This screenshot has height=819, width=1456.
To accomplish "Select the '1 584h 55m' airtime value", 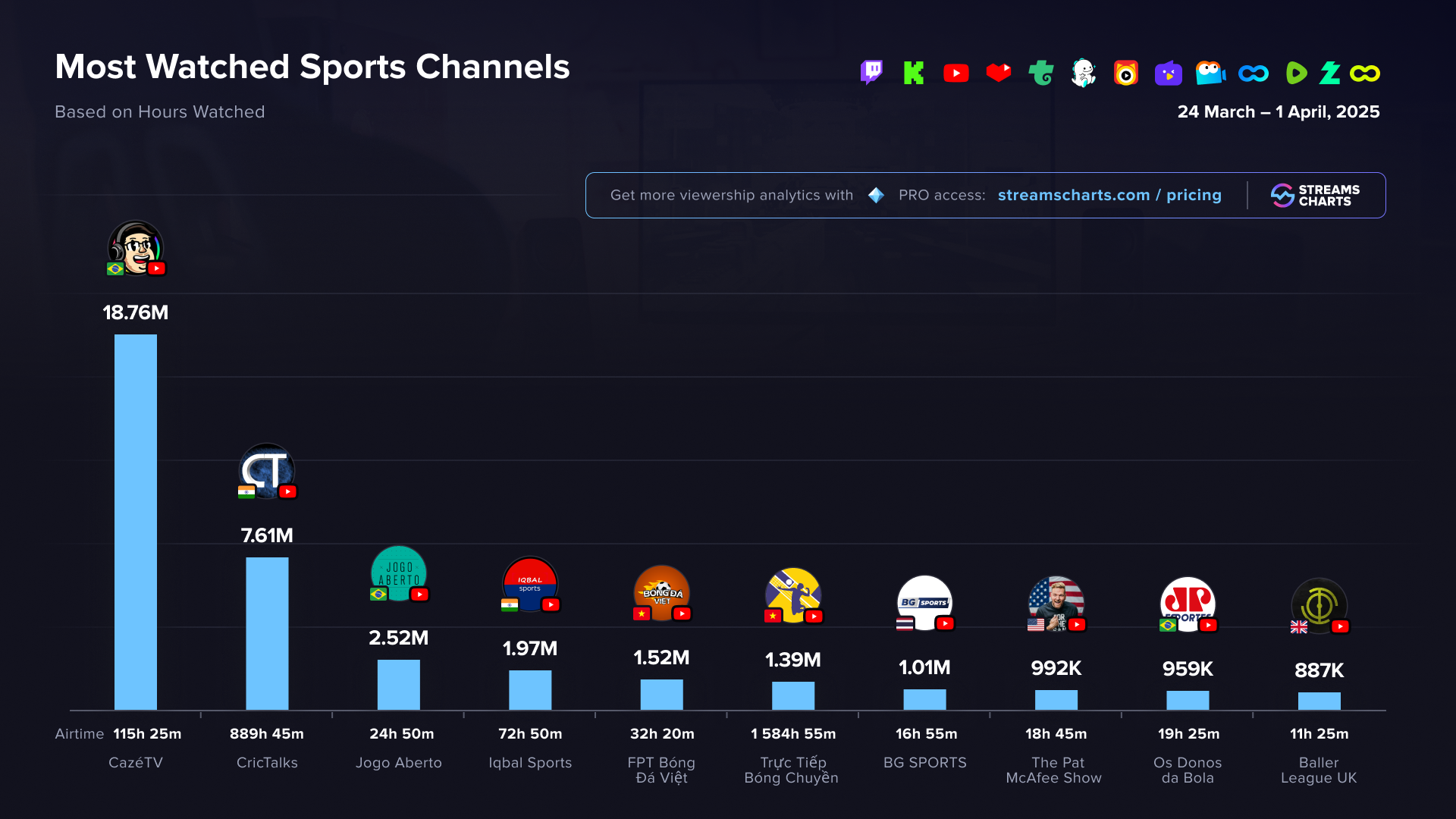I will pos(793,734).
